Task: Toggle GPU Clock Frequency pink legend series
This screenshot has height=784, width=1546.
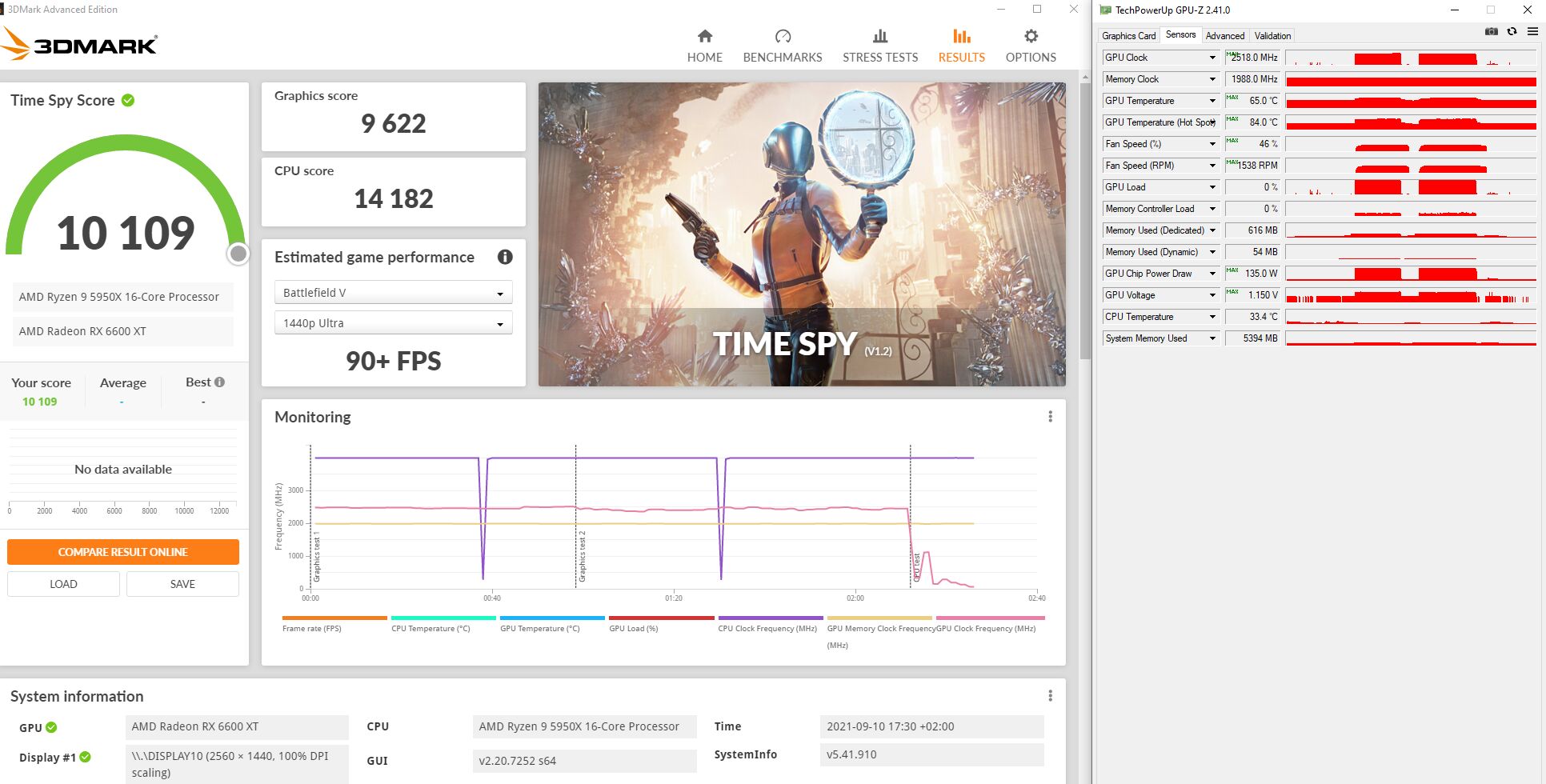Action: [990, 624]
